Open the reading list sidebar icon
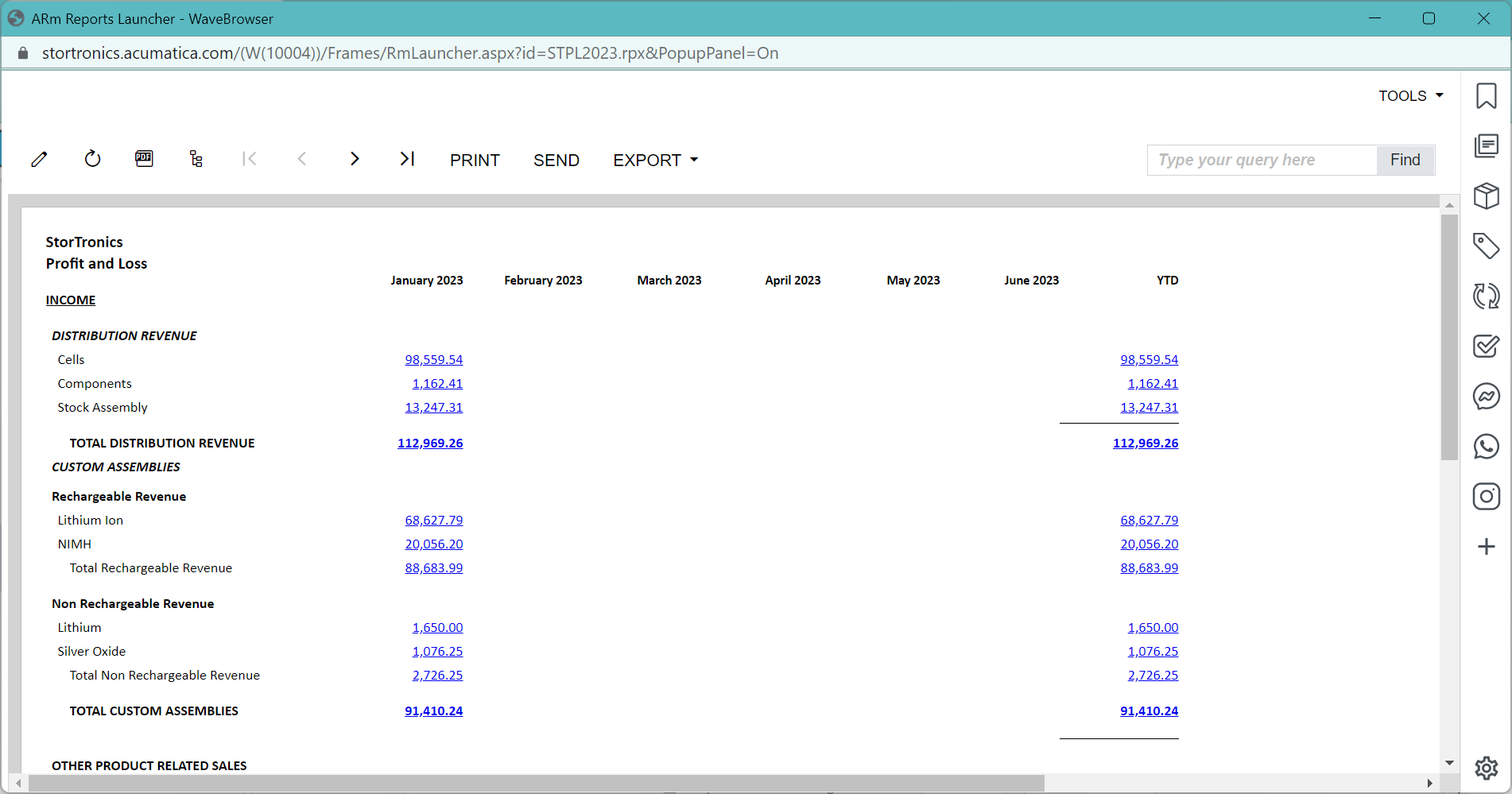Viewport: 1512px width, 794px height. click(1487, 145)
